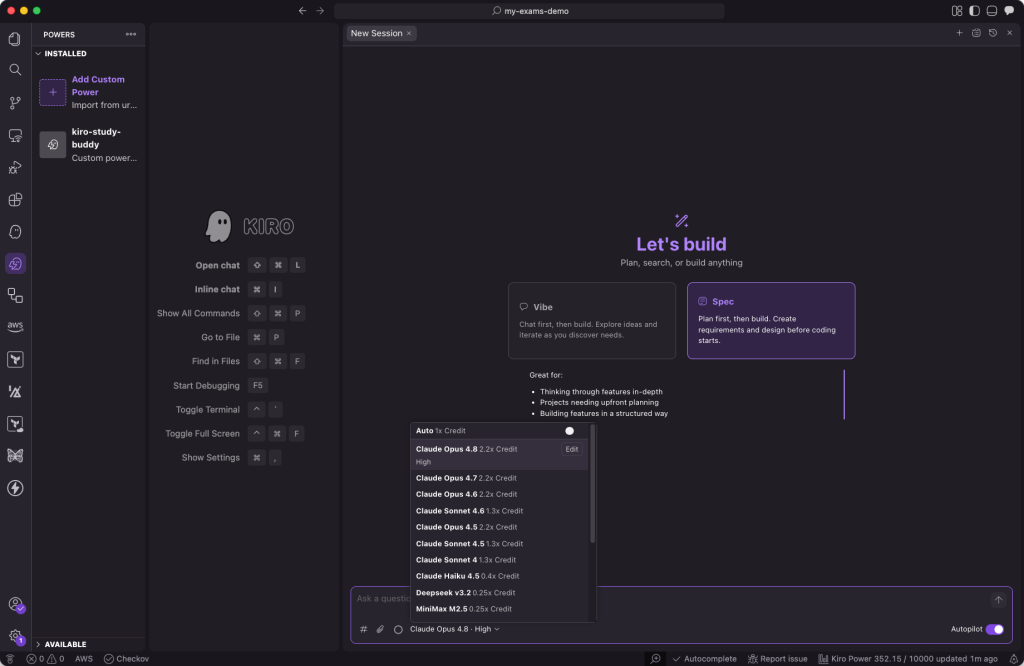Click the remote window icon in status bar
Screen dimensions: 1024x666
tap(10, 659)
